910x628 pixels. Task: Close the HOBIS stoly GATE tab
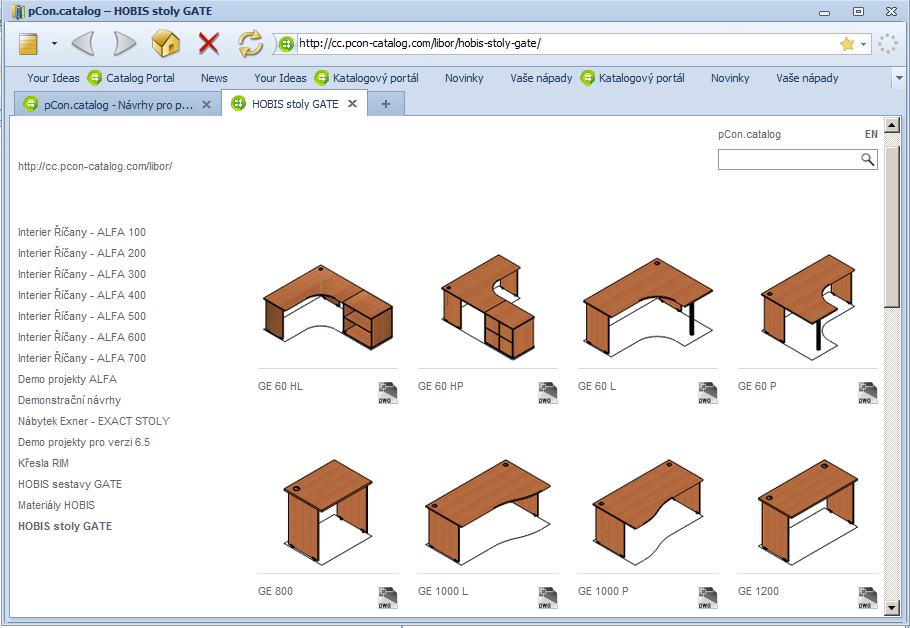(x=352, y=104)
